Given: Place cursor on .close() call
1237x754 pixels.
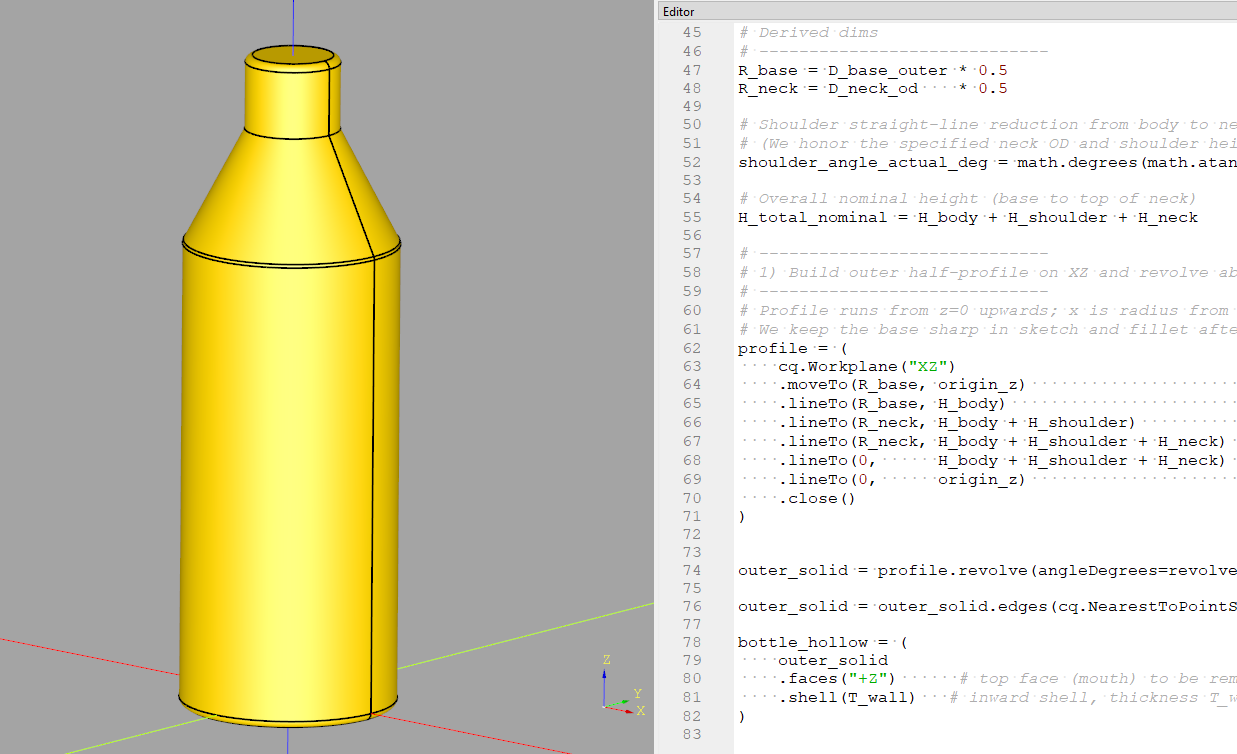Looking at the screenshot, I should pyautogui.click(x=818, y=498).
